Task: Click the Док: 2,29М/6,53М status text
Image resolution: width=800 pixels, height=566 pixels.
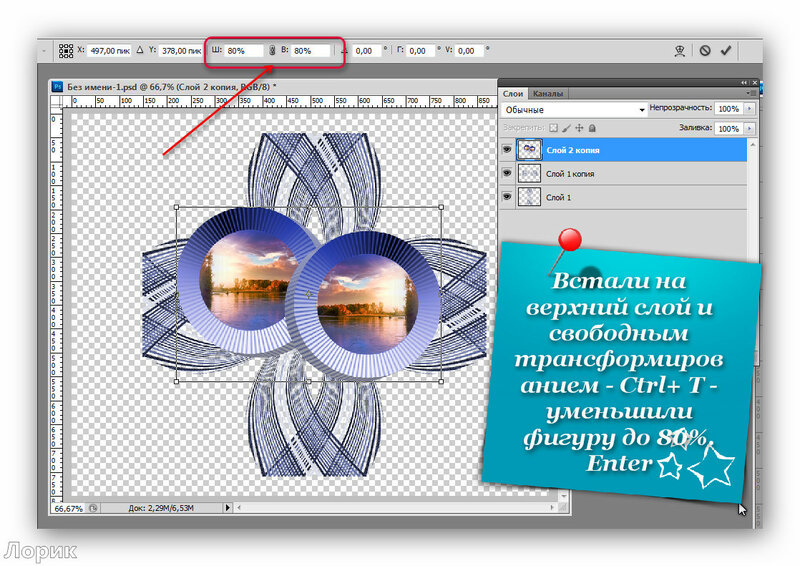Action: [161, 508]
